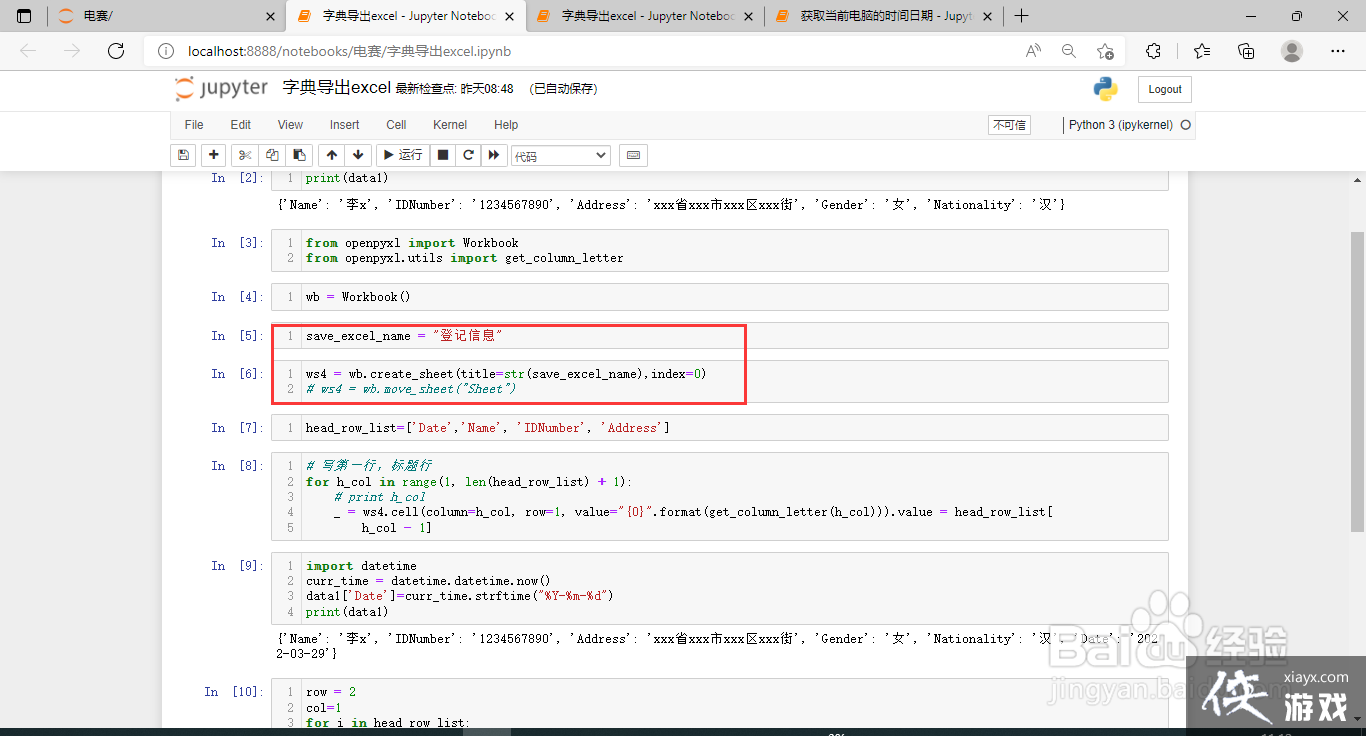Viewport: 1366px width, 736px height.
Task: Click the checkpoint text 最新检查点: 昨天08:48
Action: (454, 89)
